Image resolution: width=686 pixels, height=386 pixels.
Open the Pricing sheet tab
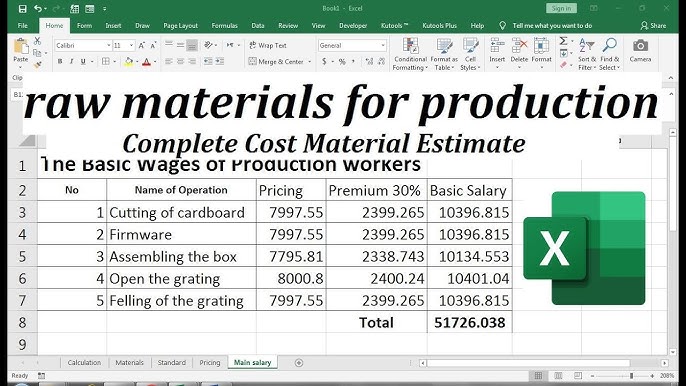[210, 362]
